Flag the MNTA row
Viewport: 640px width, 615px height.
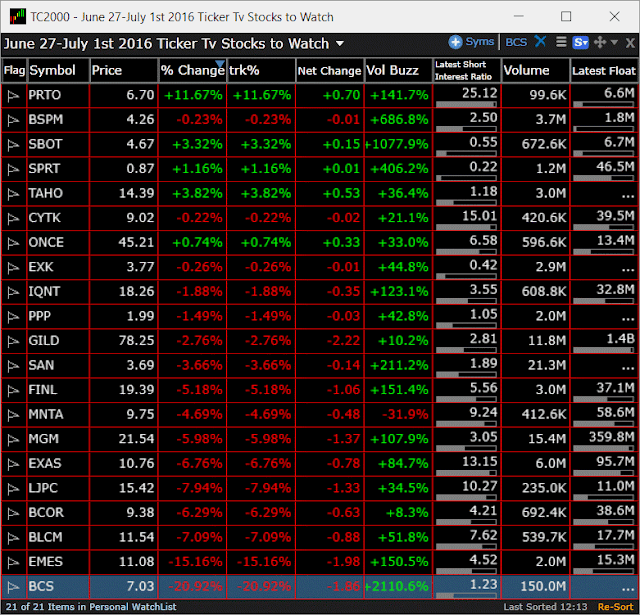tap(13, 415)
